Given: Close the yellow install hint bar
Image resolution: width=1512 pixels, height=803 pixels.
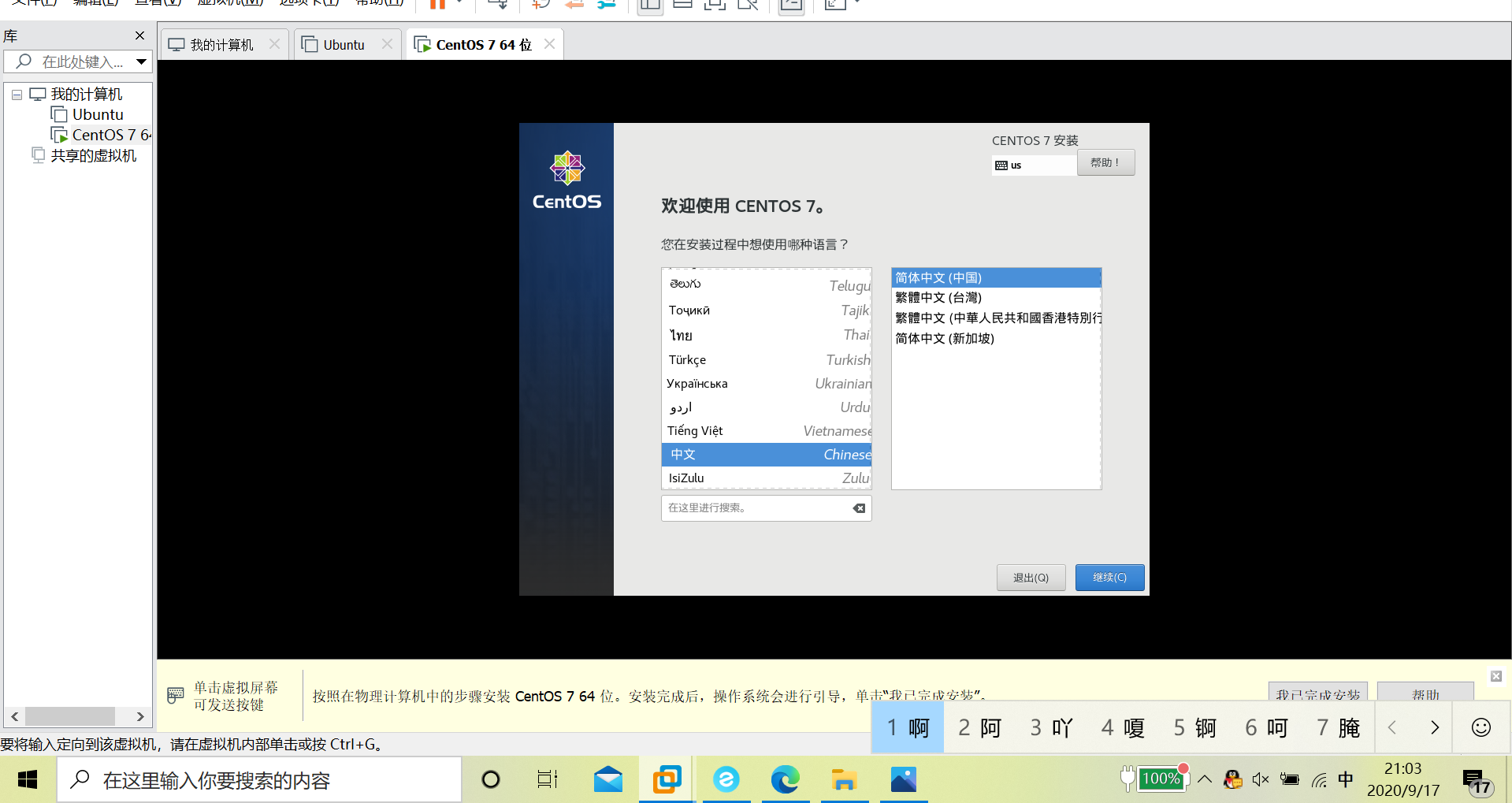Looking at the screenshot, I should [x=1495, y=676].
